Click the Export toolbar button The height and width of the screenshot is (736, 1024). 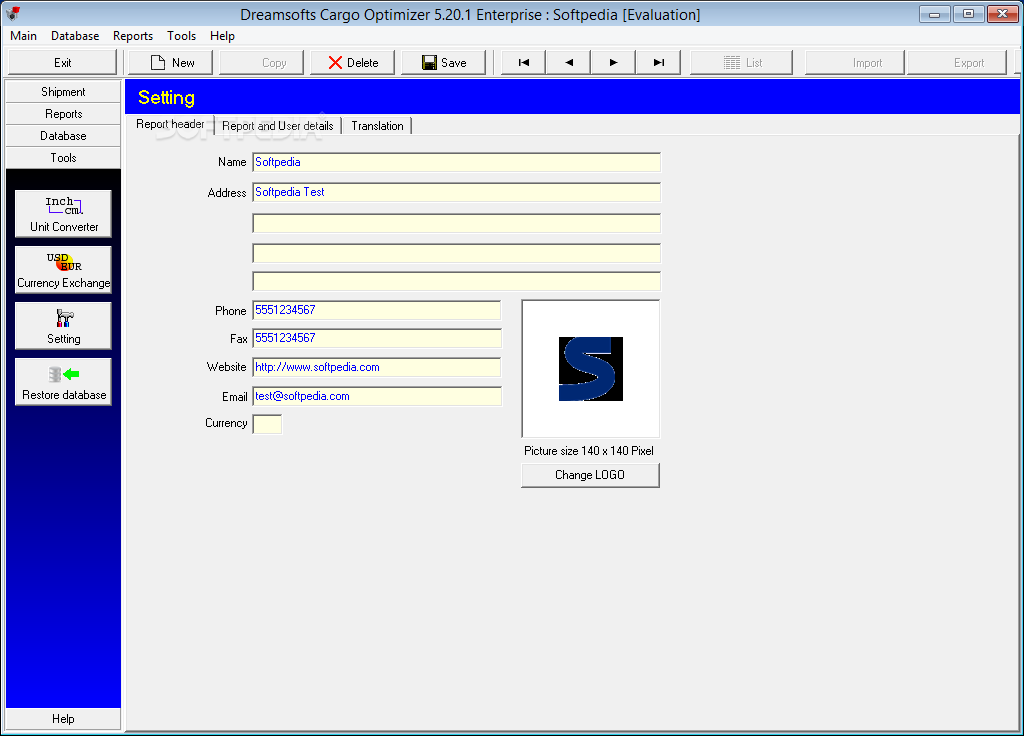(957, 63)
